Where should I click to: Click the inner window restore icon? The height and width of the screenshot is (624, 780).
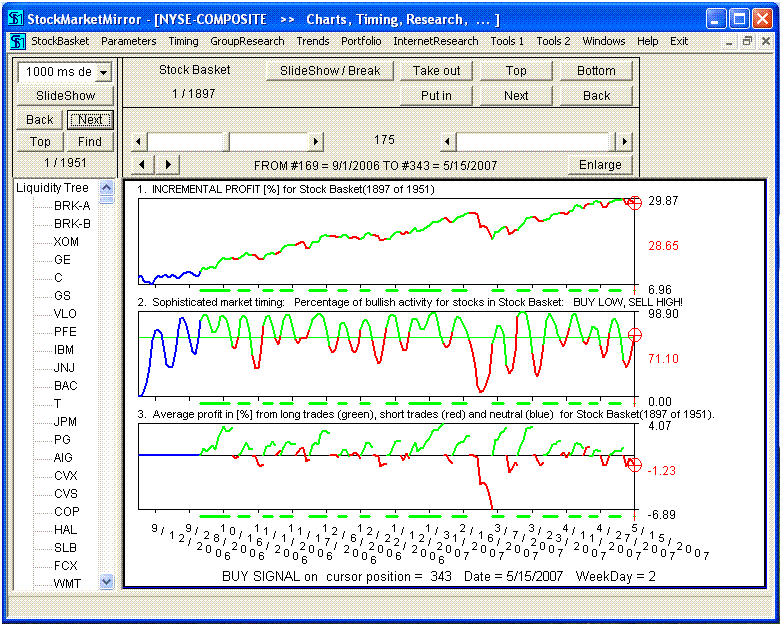pos(747,41)
